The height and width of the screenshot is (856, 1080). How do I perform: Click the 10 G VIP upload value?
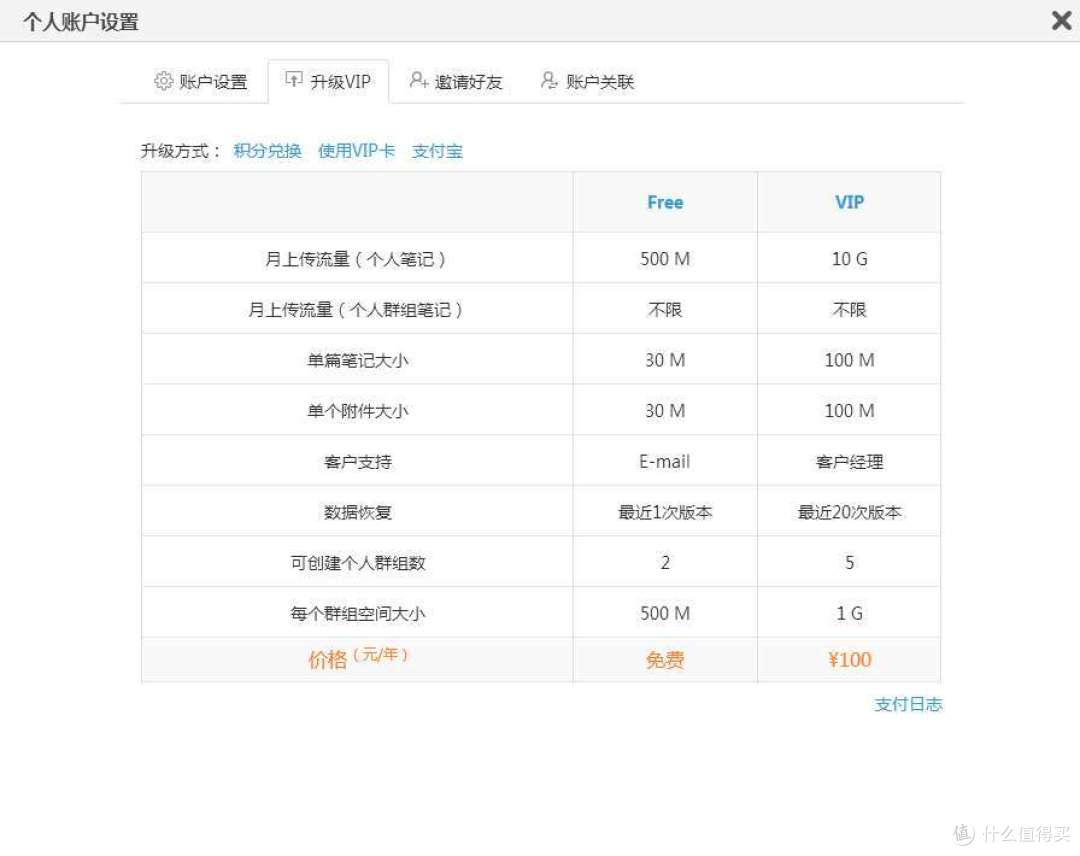point(849,259)
